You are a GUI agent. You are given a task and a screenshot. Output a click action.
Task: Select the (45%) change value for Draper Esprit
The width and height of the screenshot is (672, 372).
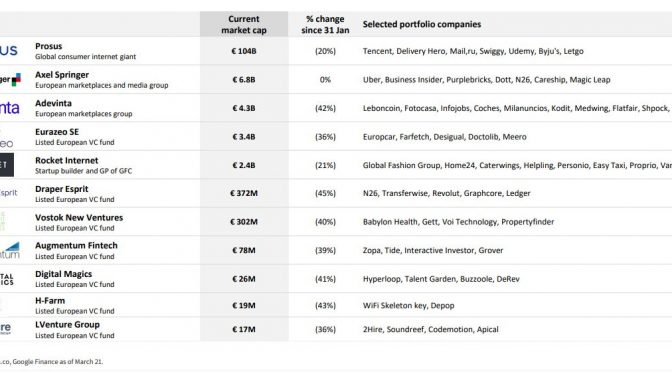(325, 193)
